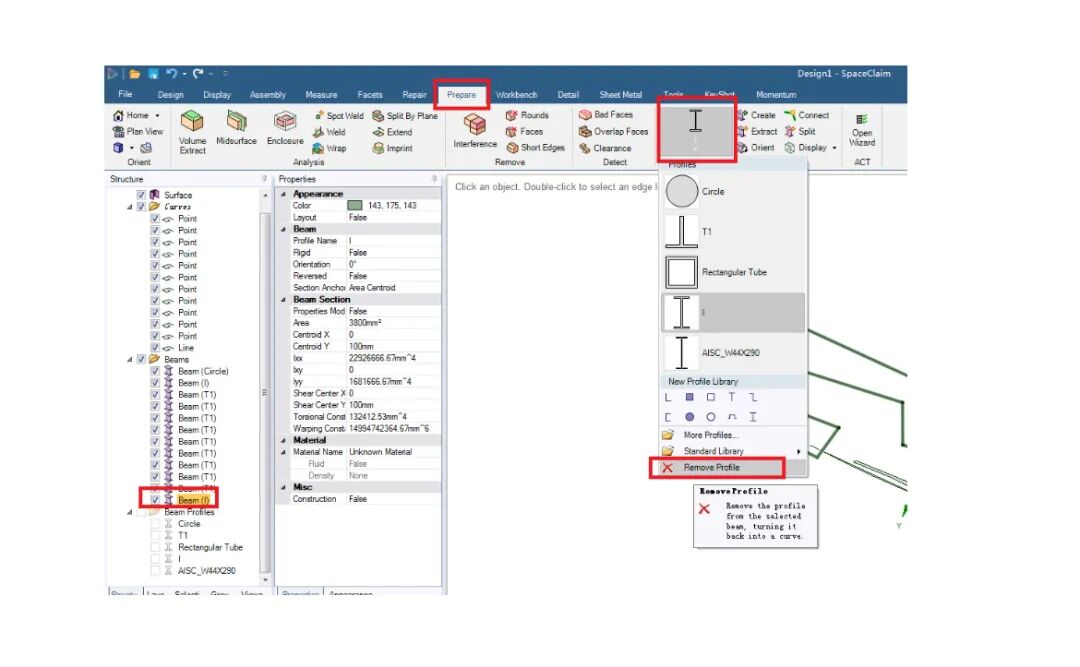Viewport: 1080px width, 667px height.
Task: Select the Circle profile from list
Action: [x=733, y=192]
